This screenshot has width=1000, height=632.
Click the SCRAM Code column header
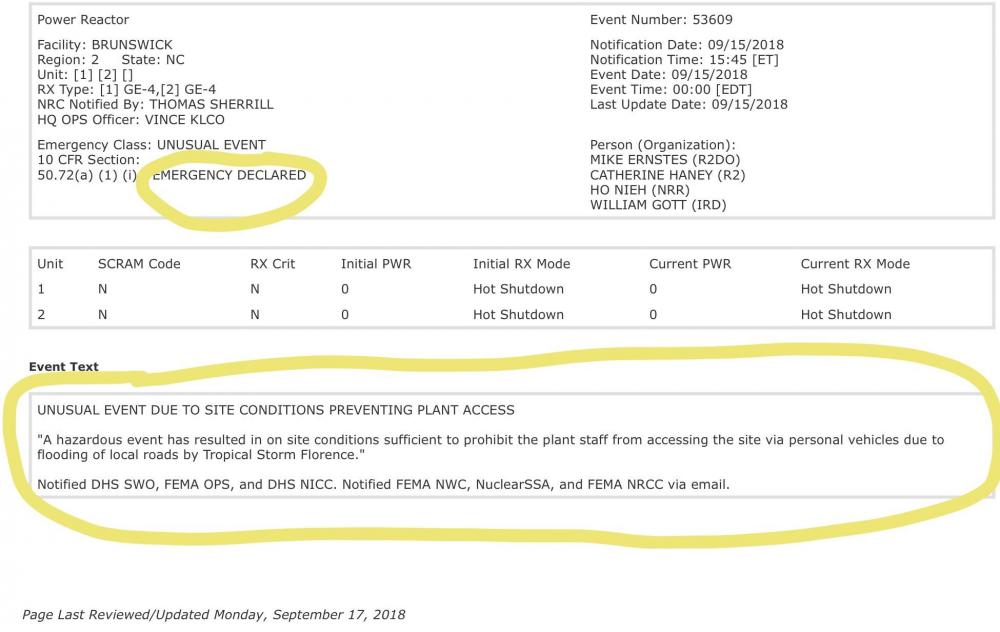pyautogui.click(x=139, y=264)
